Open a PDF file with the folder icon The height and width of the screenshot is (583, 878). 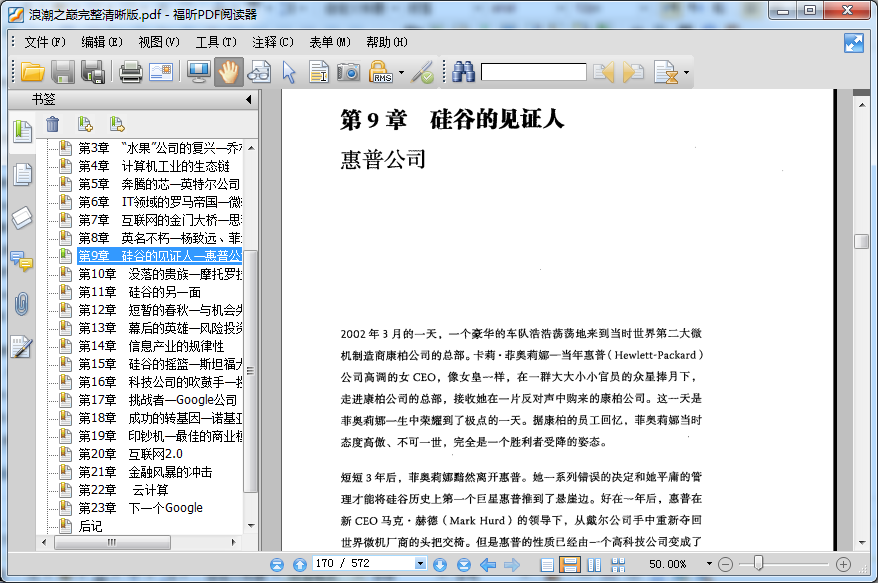[x=32, y=72]
